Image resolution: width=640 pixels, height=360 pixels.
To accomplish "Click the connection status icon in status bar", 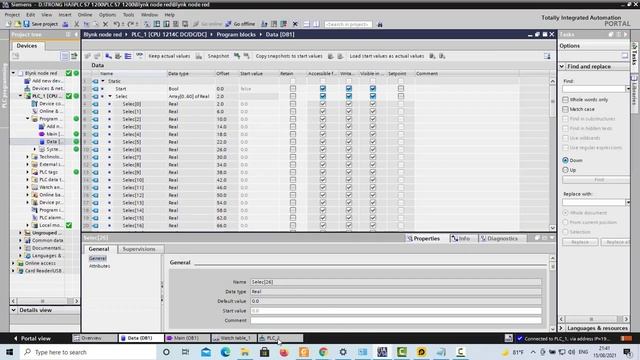I will pos(520,338).
